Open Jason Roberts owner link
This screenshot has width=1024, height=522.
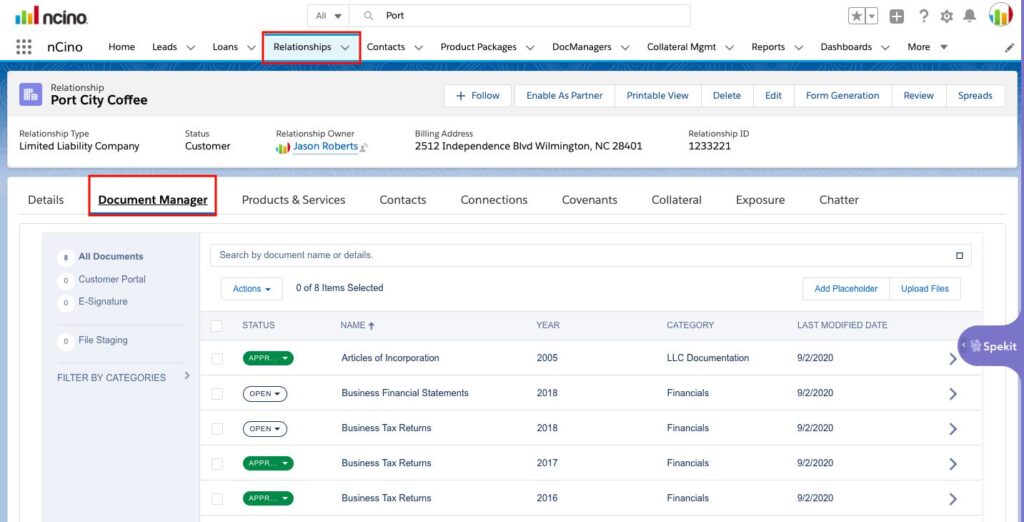(325, 146)
